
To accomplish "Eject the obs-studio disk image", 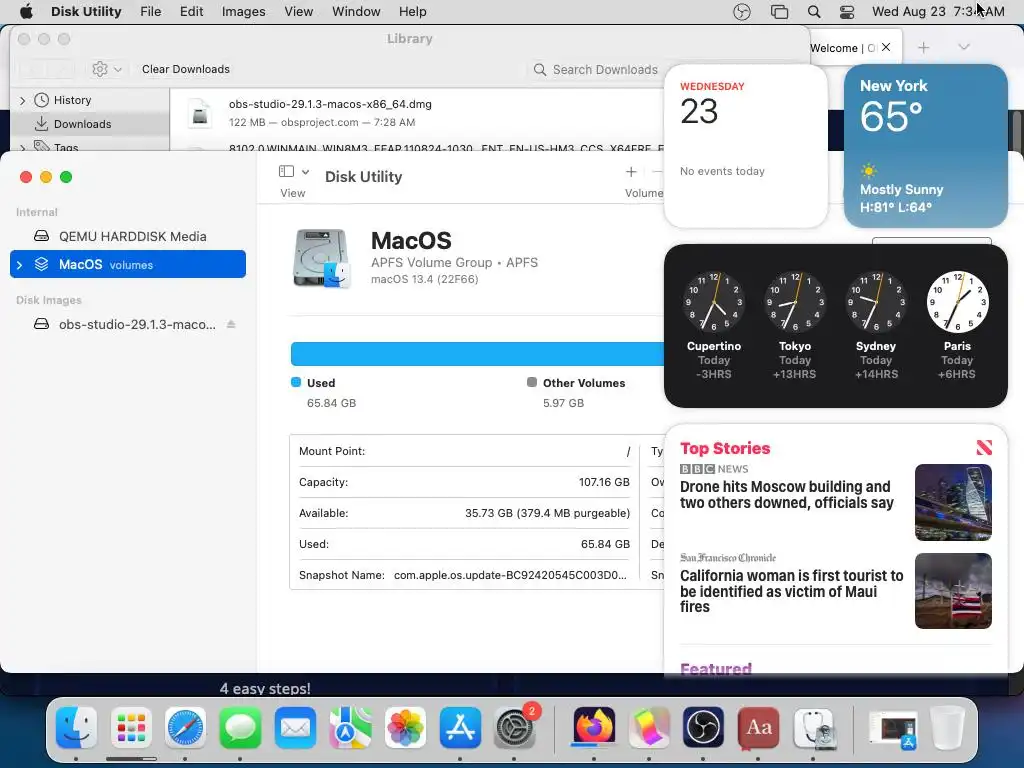I will [231, 324].
